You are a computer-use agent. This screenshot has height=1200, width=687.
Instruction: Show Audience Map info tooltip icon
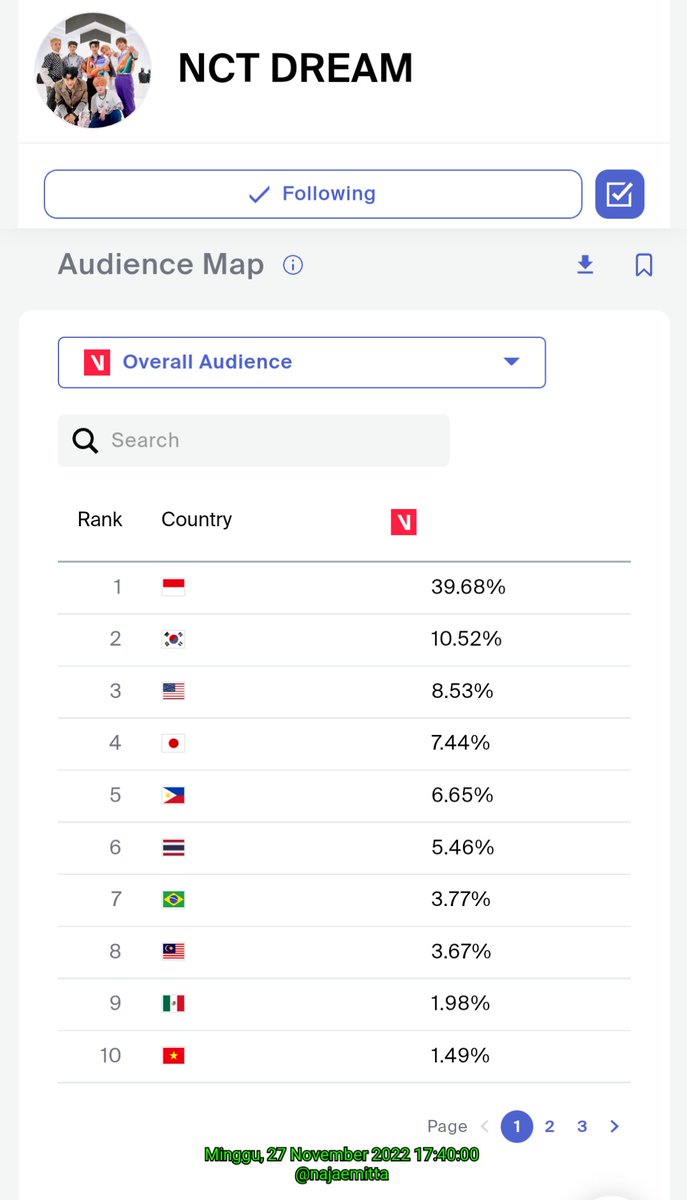293,265
